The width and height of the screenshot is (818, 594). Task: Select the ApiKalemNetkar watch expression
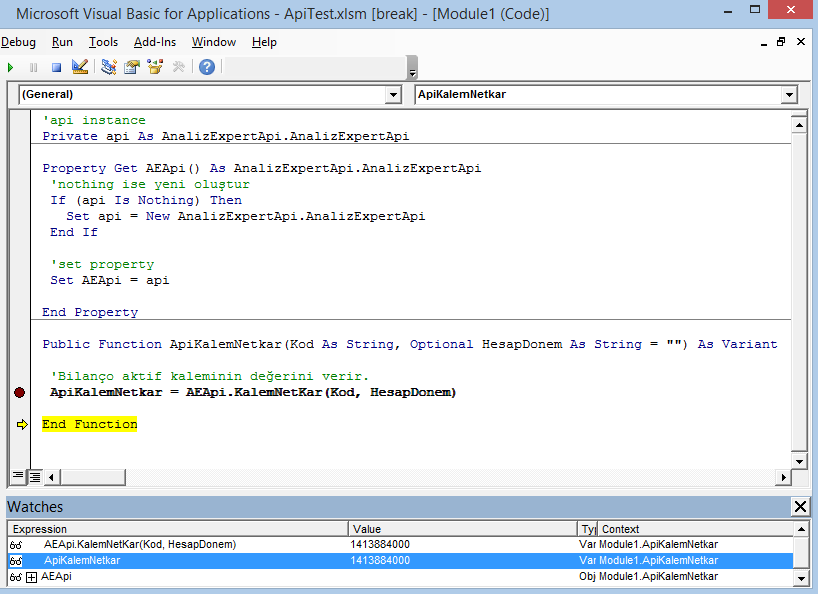[82, 561]
